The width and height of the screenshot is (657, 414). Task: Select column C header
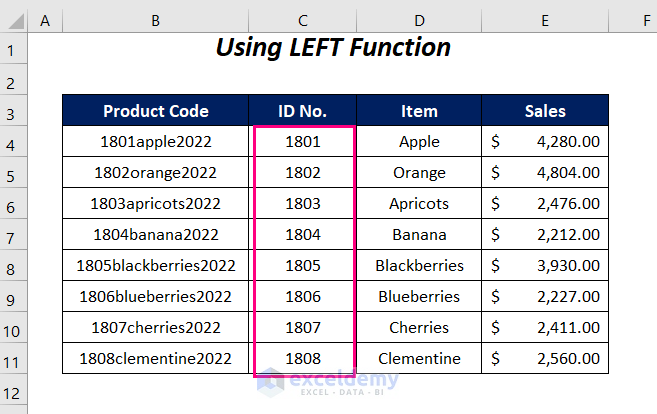tap(302, 19)
